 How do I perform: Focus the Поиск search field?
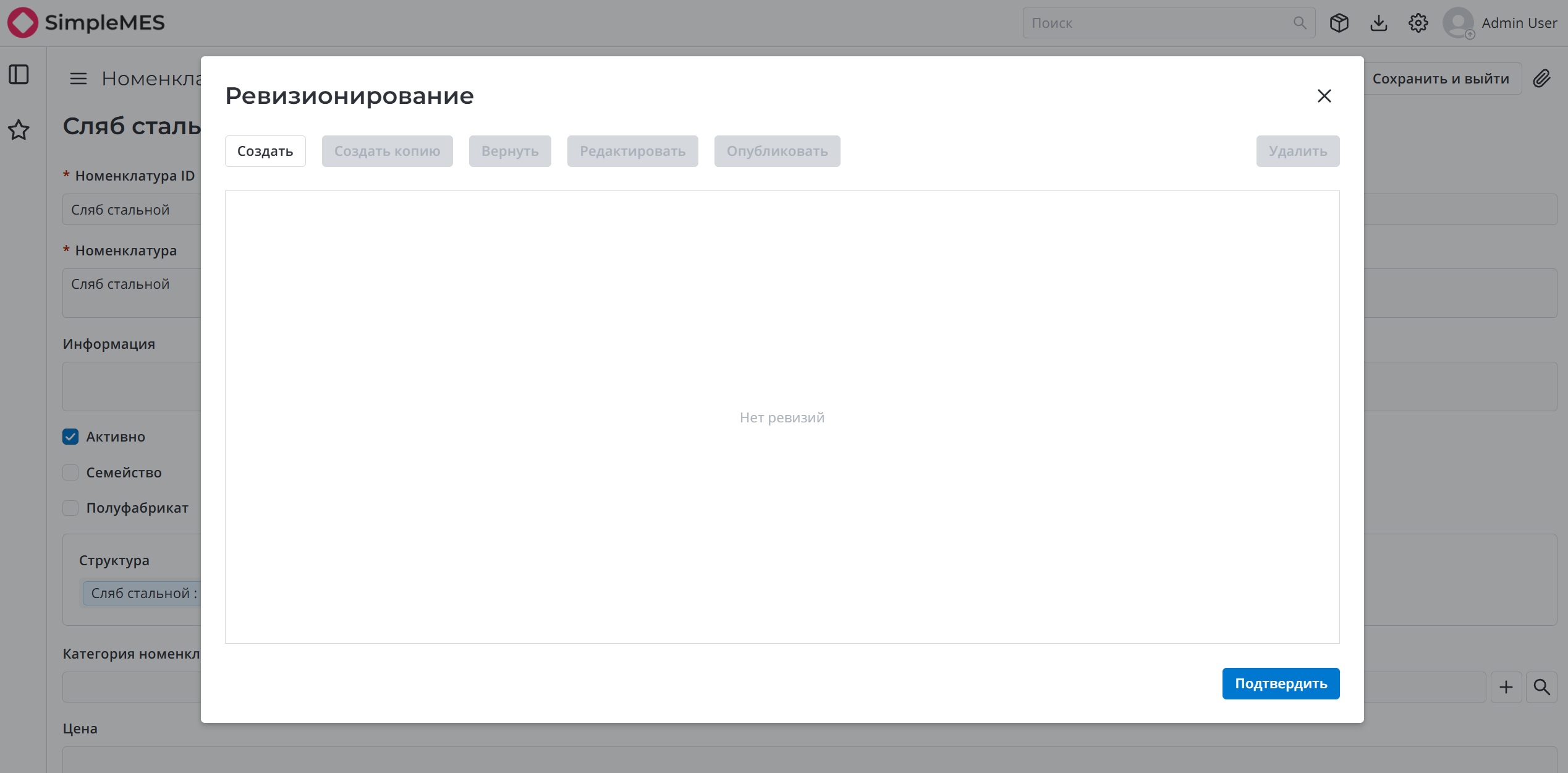click(1168, 23)
